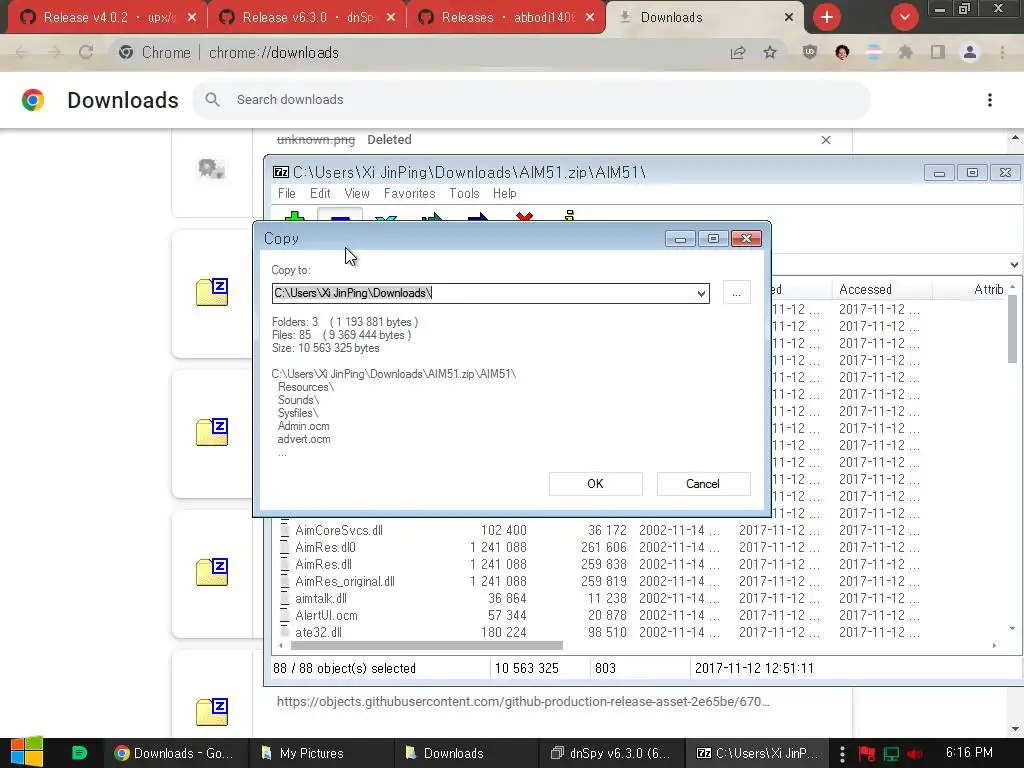Screen dimensions: 1024x768
Task: Open the 7-Zip Favorites menu
Action: pyautogui.click(x=409, y=193)
